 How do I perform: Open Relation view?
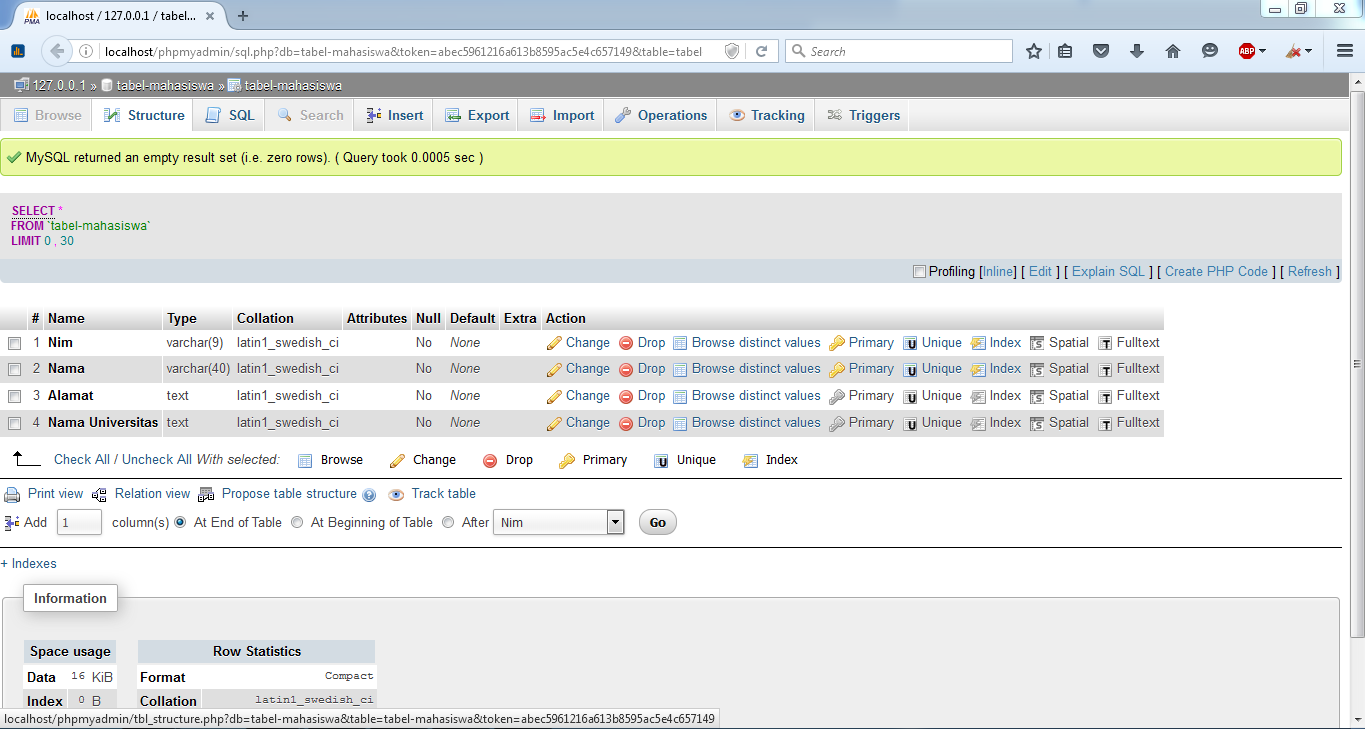[x=152, y=493]
